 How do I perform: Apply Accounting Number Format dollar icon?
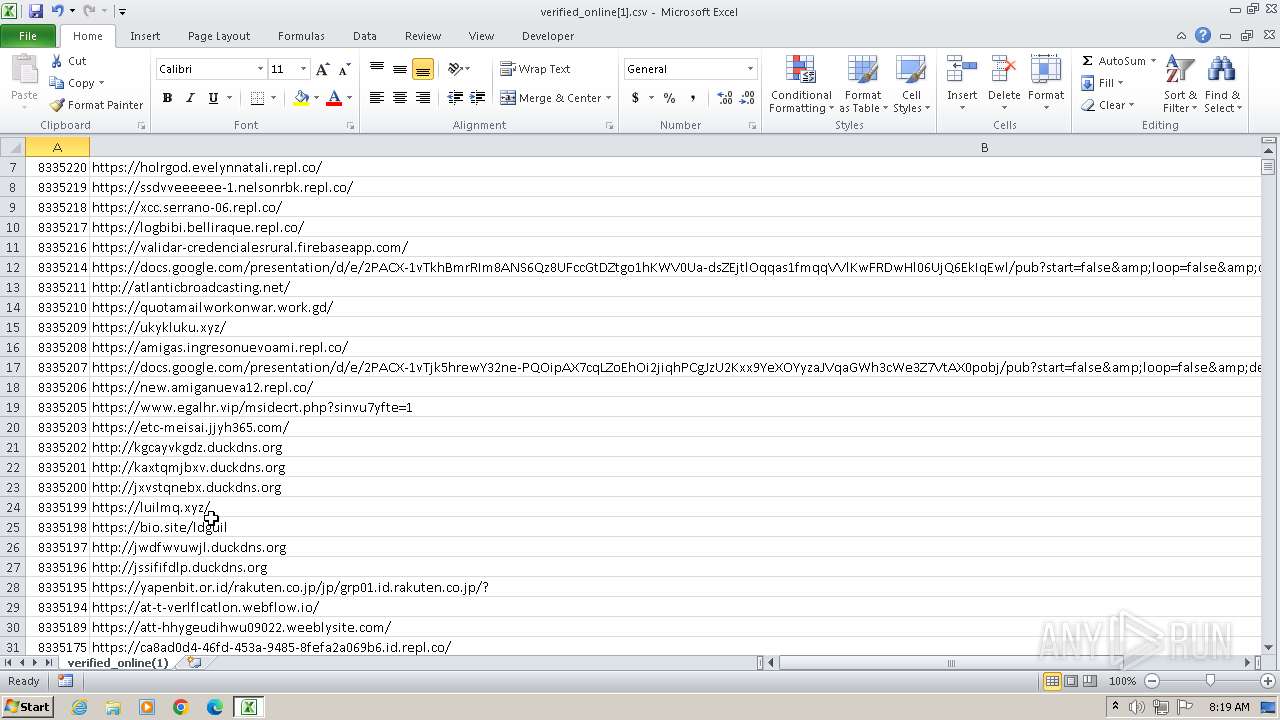[635, 98]
